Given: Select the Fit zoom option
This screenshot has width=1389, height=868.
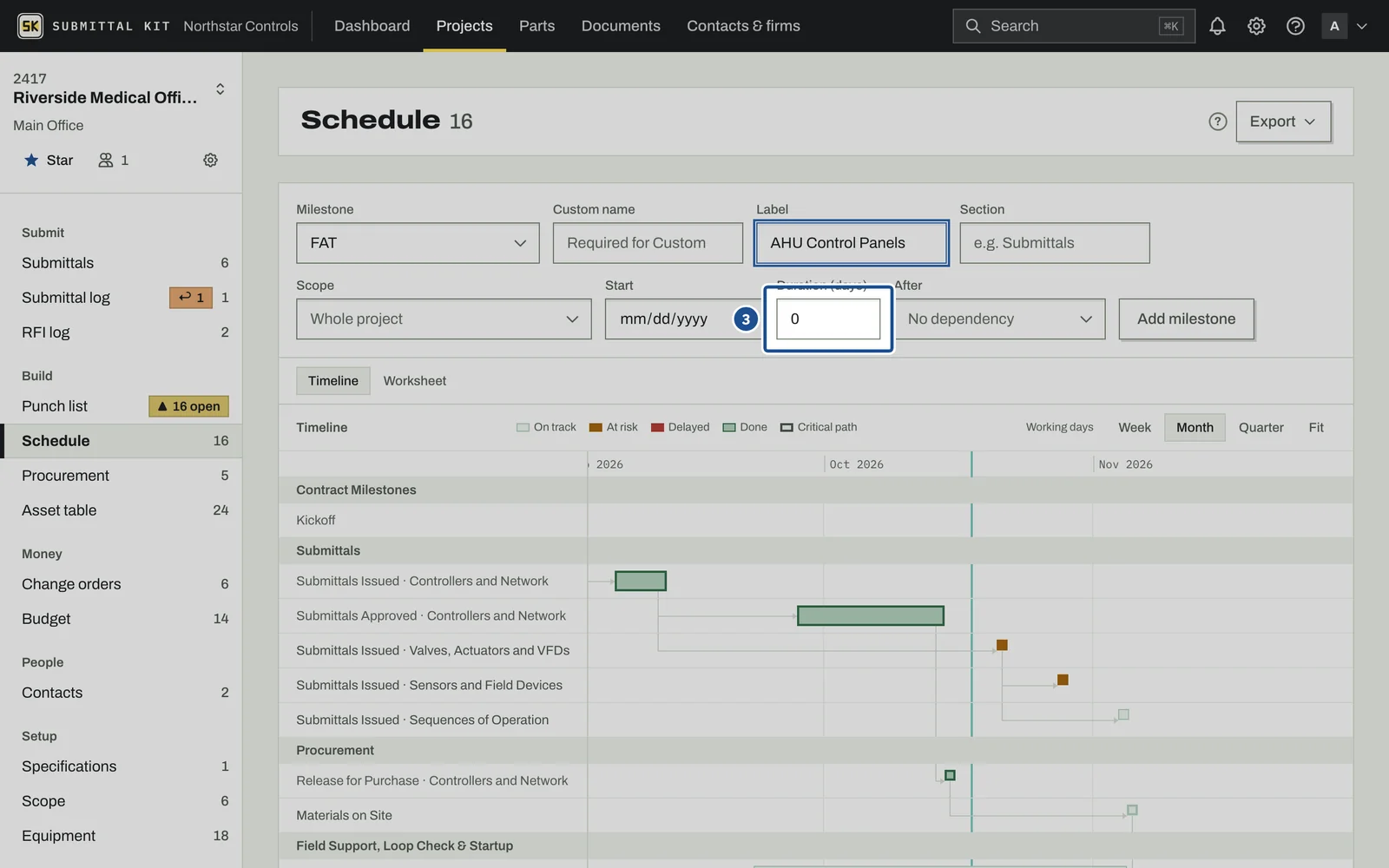Looking at the screenshot, I should 1316,427.
